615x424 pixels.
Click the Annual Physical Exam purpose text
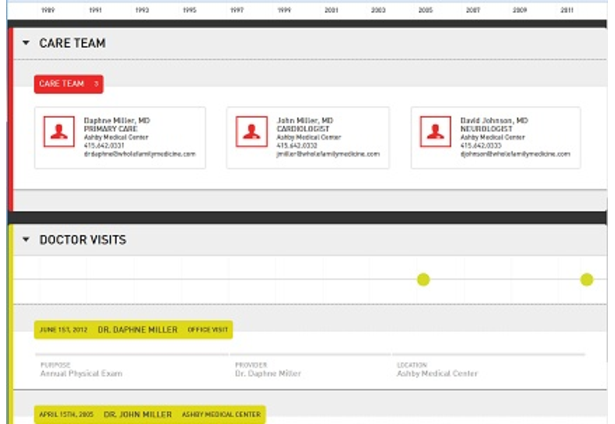tap(81, 373)
